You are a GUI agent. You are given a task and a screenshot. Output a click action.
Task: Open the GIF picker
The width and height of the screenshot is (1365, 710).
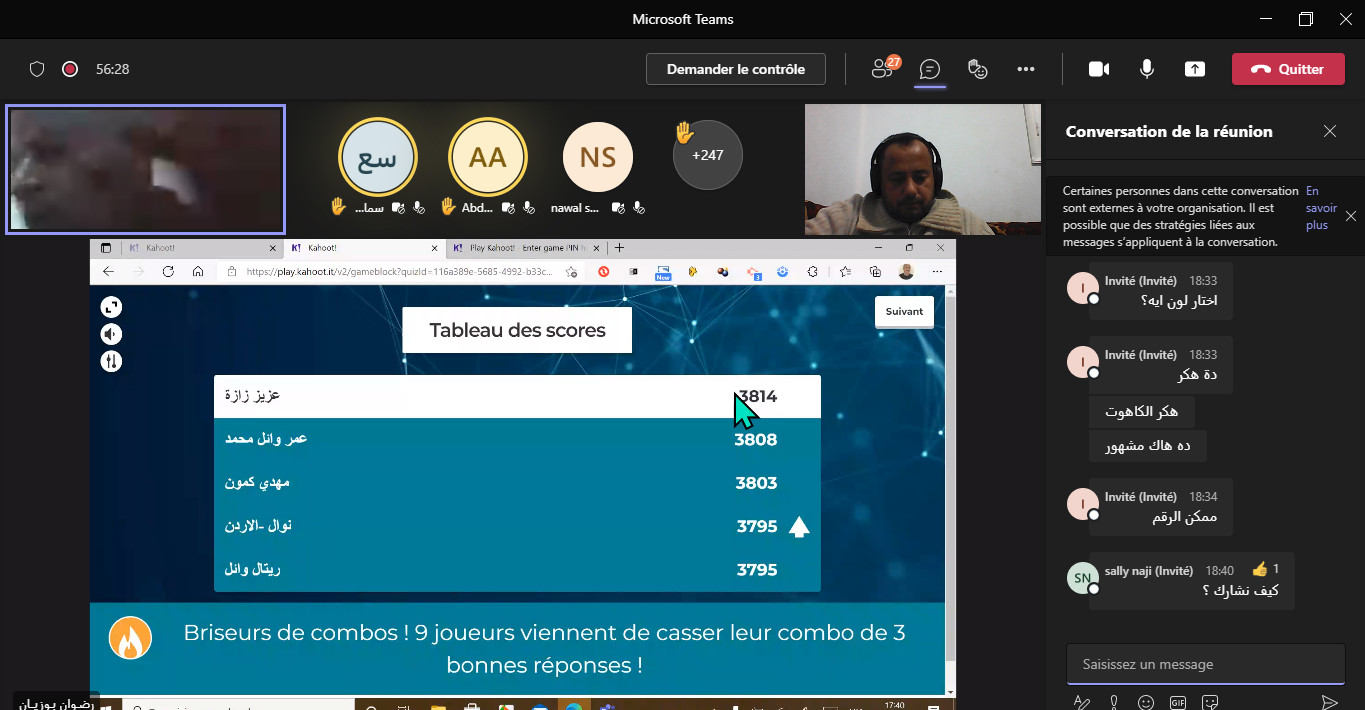tap(1178, 702)
